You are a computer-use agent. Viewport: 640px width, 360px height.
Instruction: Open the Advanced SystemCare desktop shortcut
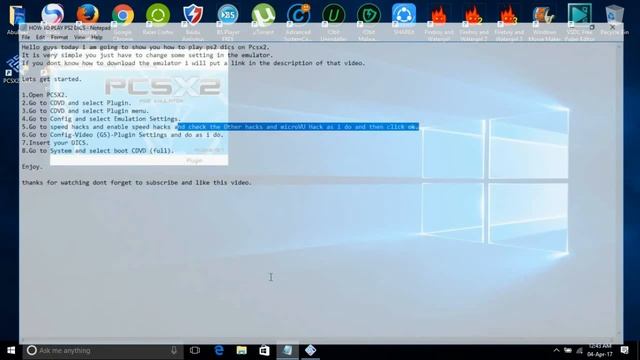pos(298,15)
